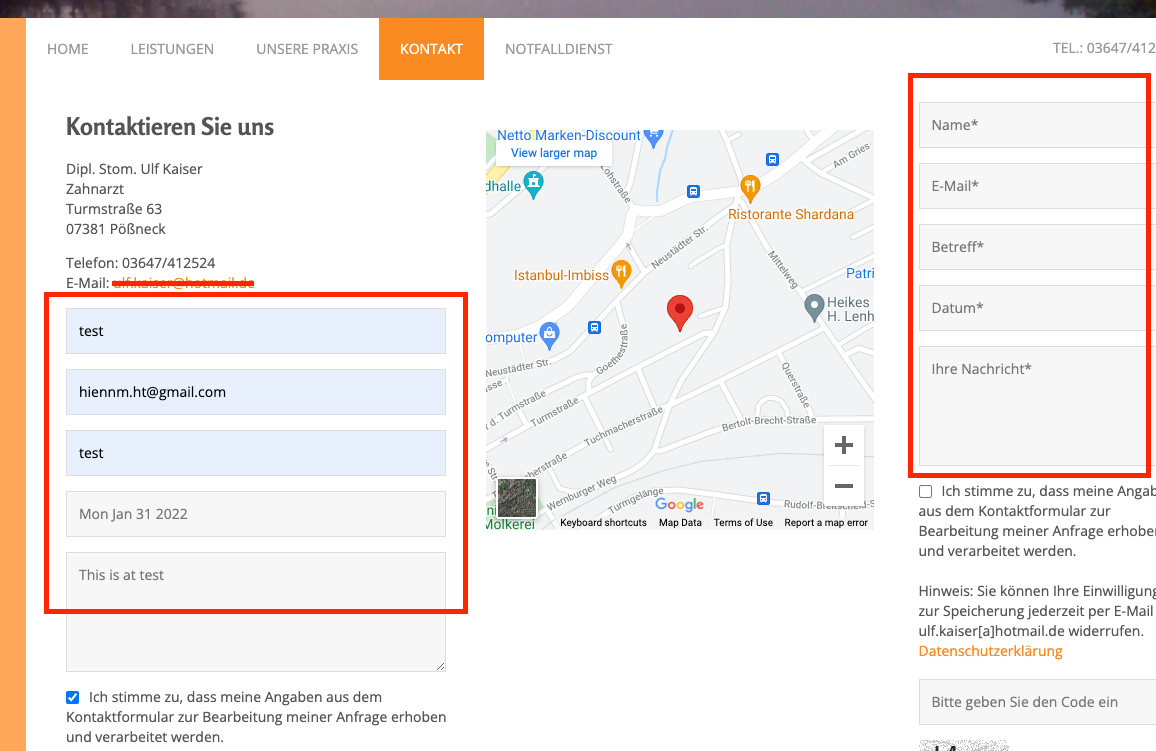Image resolution: width=1156 pixels, height=751 pixels.
Task: Focus the date field showing Mon Jan 31 2022
Action: pyautogui.click(x=255, y=514)
